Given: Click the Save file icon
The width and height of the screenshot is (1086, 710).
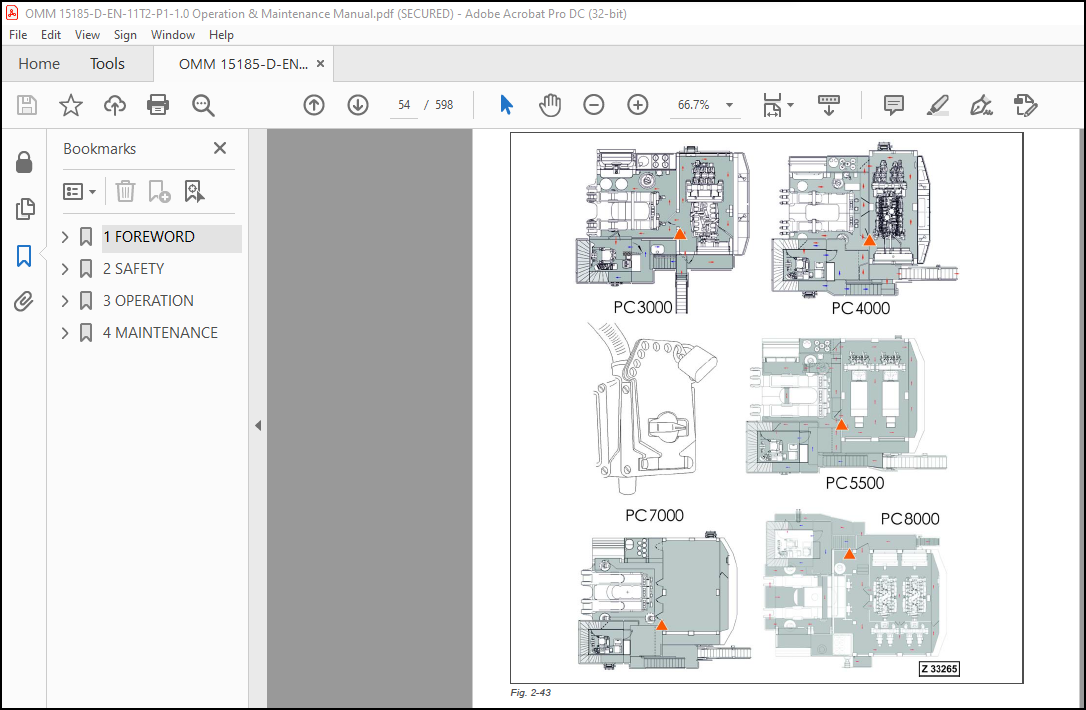Looking at the screenshot, I should 26,105.
